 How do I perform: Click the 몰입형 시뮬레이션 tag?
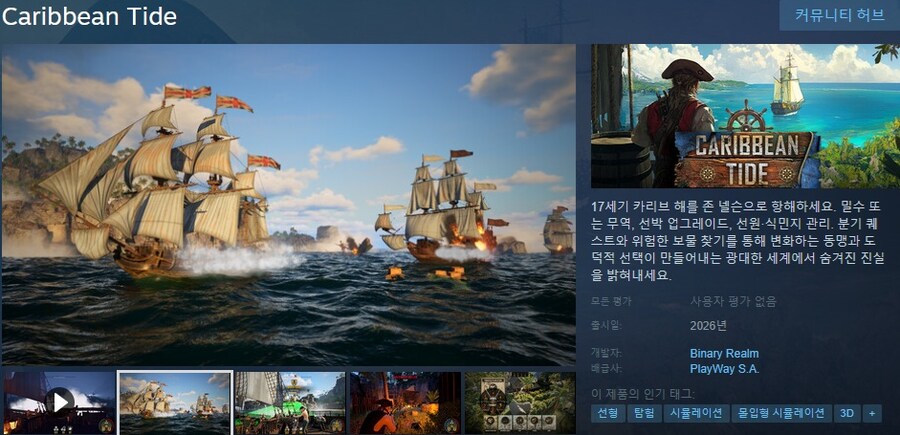[782, 413]
